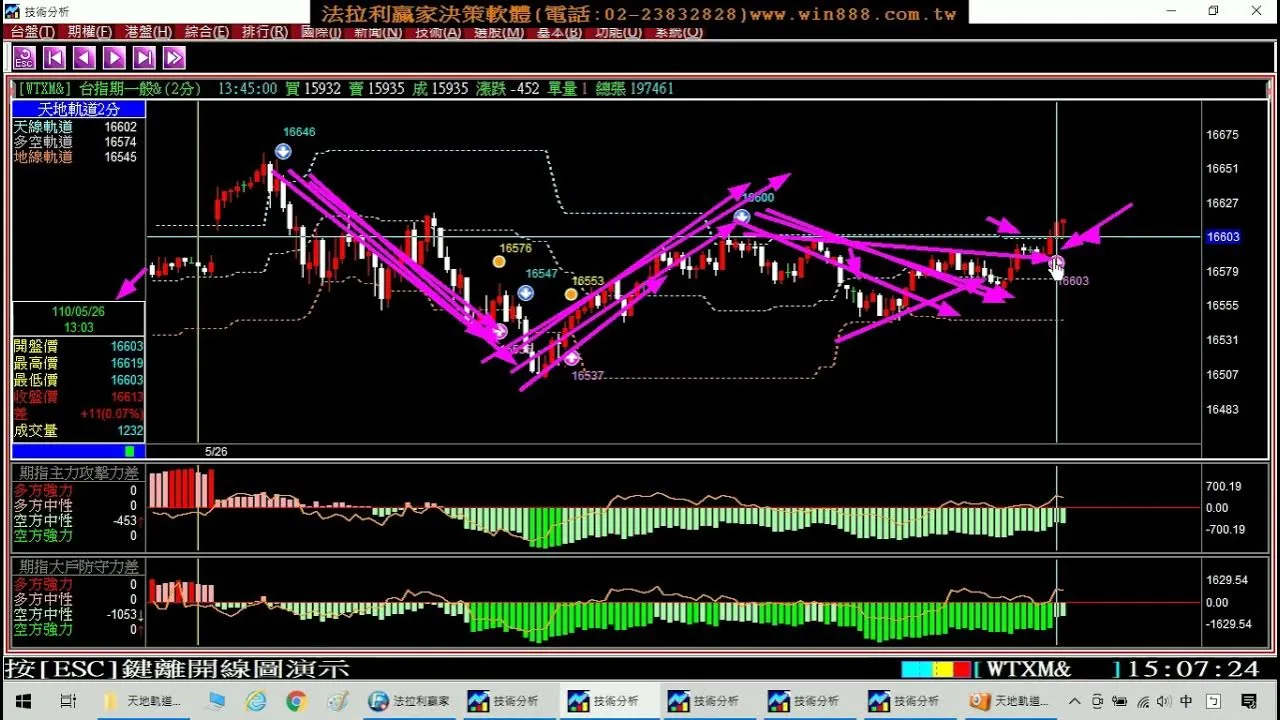Open the 台盤(T) menu
Screen dimensions: 1280x720
(33, 32)
